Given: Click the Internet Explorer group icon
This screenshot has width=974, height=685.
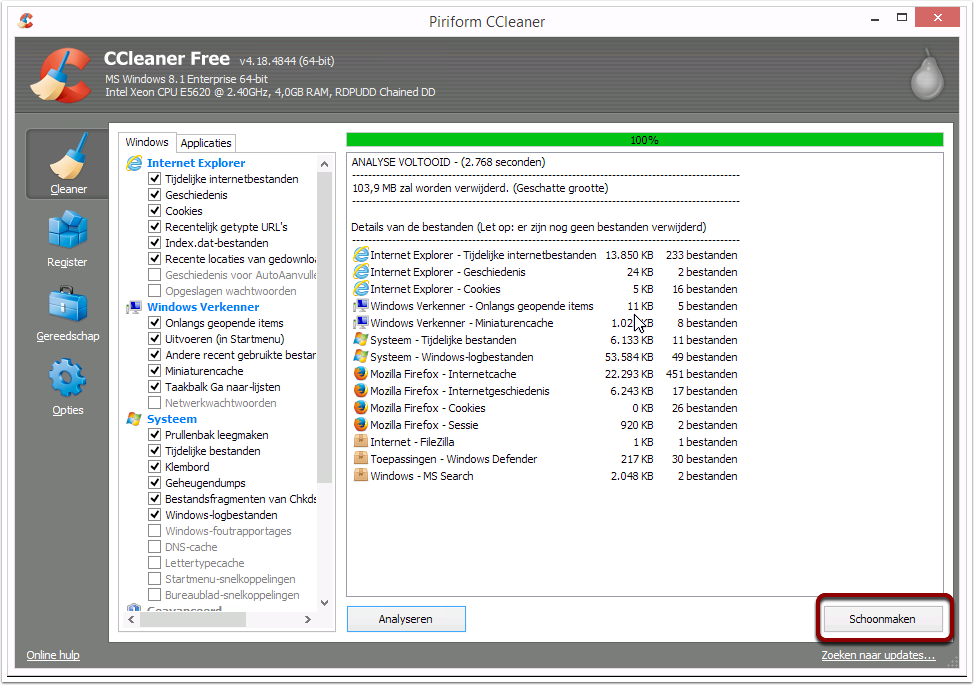Looking at the screenshot, I should [134, 163].
